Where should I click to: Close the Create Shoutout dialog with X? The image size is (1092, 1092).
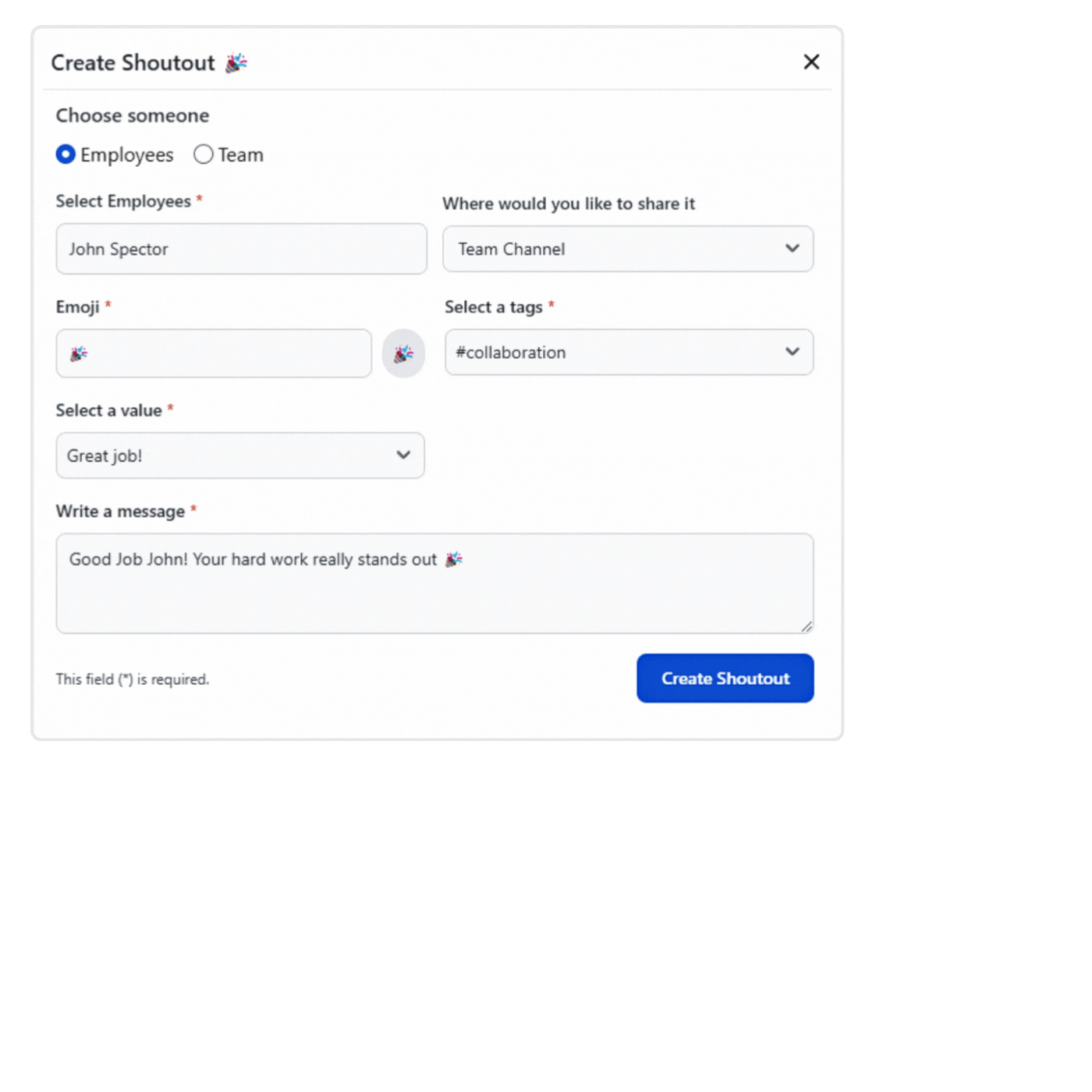pyautogui.click(x=811, y=62)
